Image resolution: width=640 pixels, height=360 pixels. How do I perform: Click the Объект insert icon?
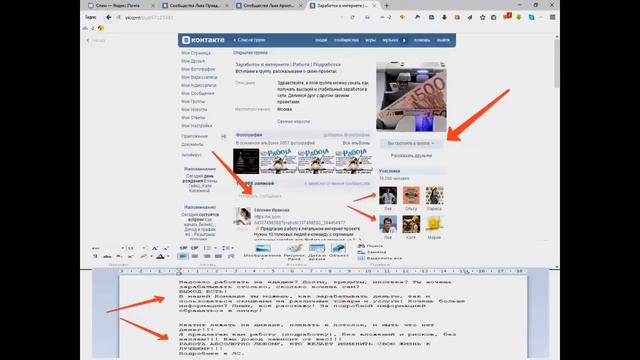click(338, 248)
